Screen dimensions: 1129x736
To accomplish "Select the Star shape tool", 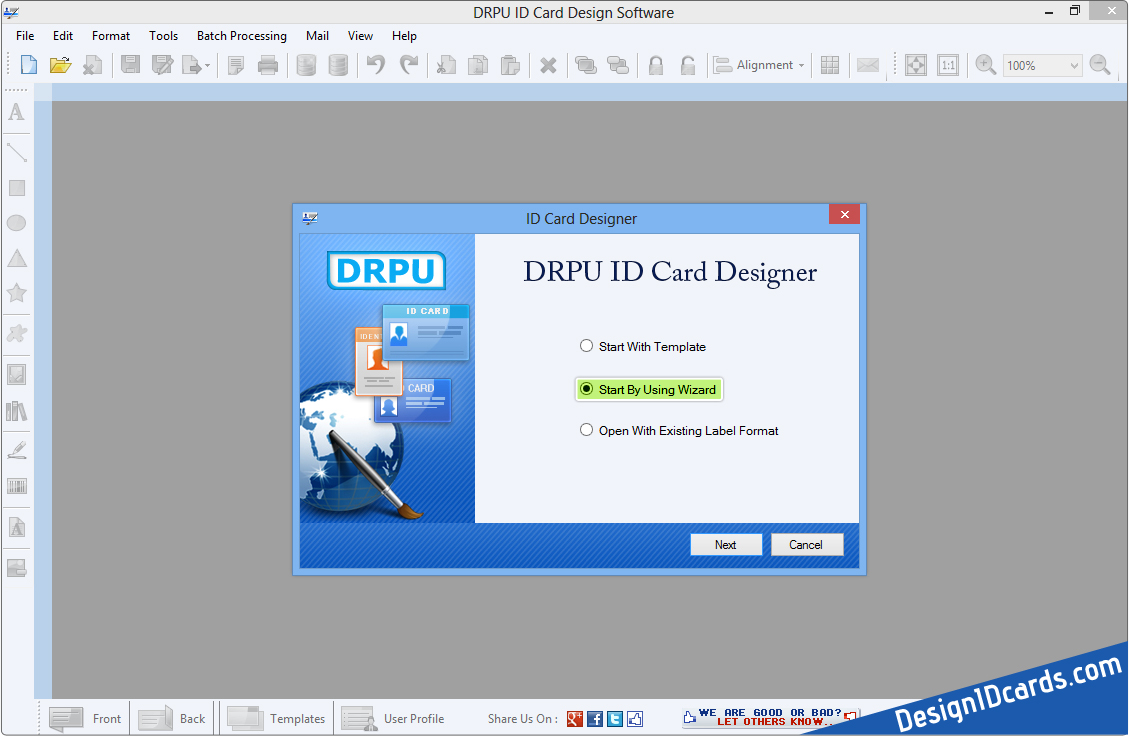I will click(17, 293).
